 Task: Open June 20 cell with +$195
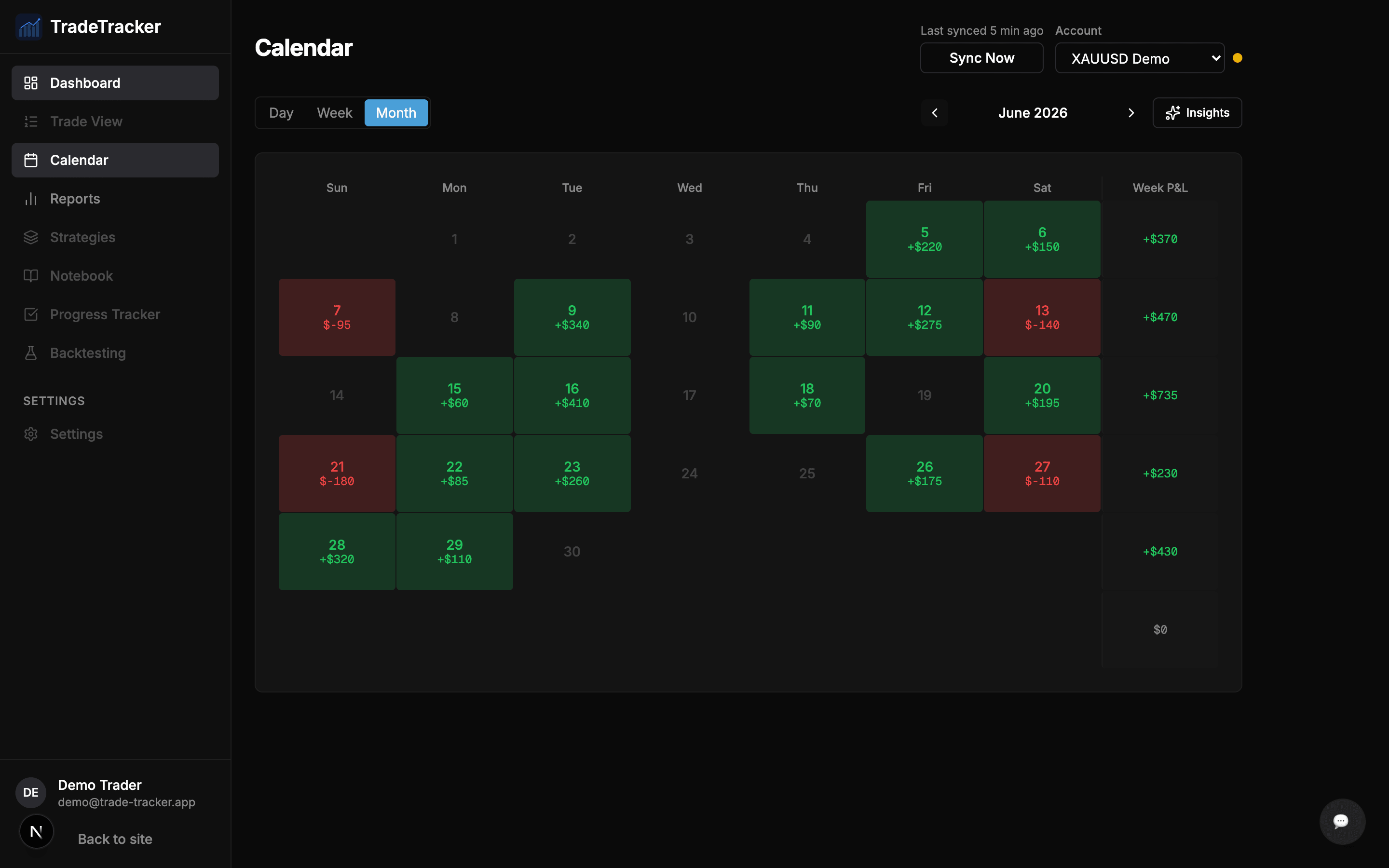(x=1042, y=395)
